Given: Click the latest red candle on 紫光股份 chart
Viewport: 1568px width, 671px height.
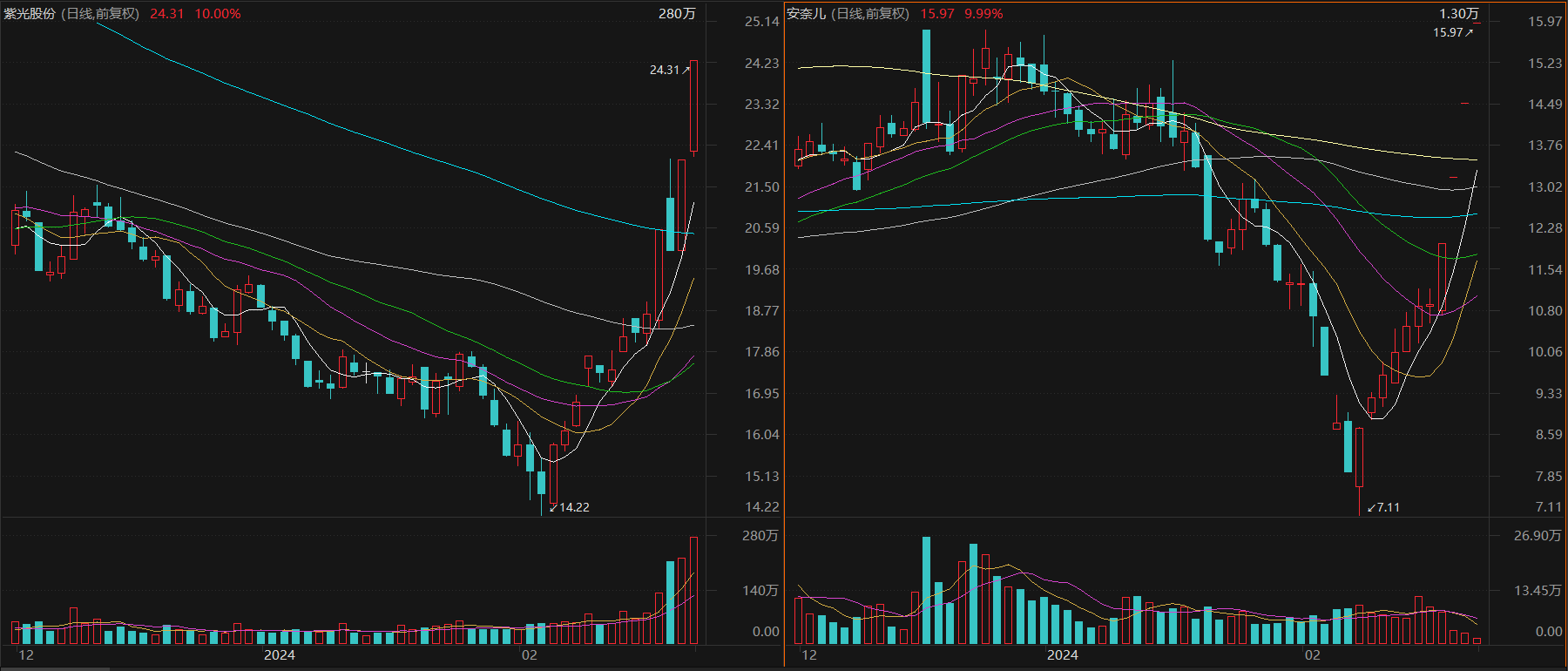Looking at the screenshot, I should 693,105.
